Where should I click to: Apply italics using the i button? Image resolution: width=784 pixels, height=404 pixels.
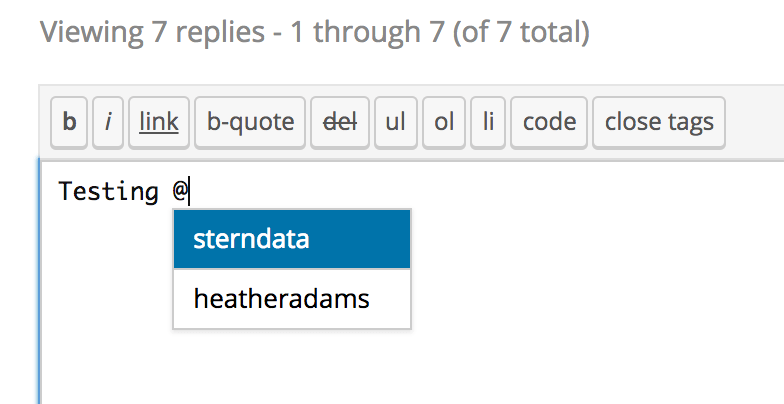(x=108, y=122)
